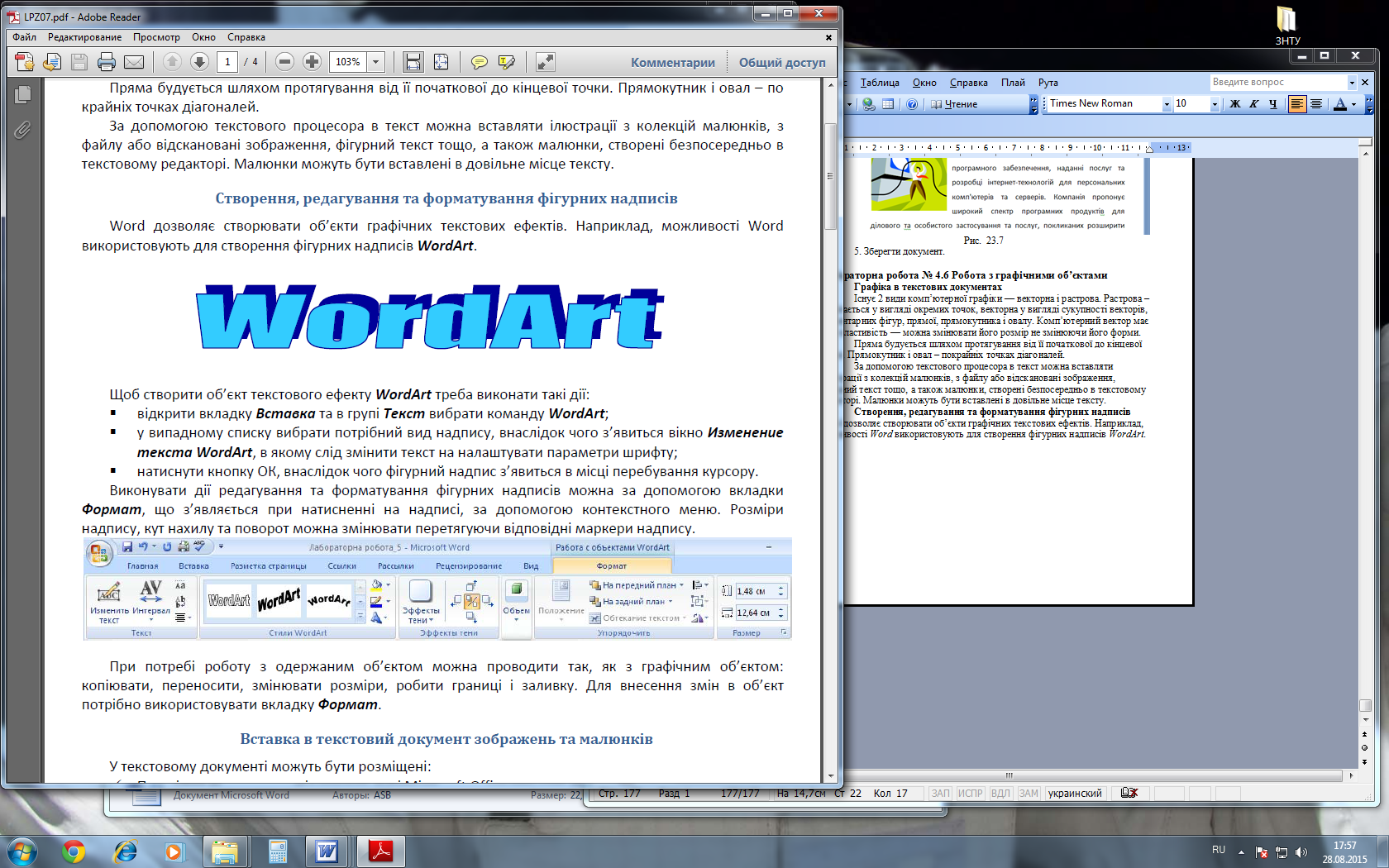Toggle ИСПР track changes in Word status bar

point(971,794)
